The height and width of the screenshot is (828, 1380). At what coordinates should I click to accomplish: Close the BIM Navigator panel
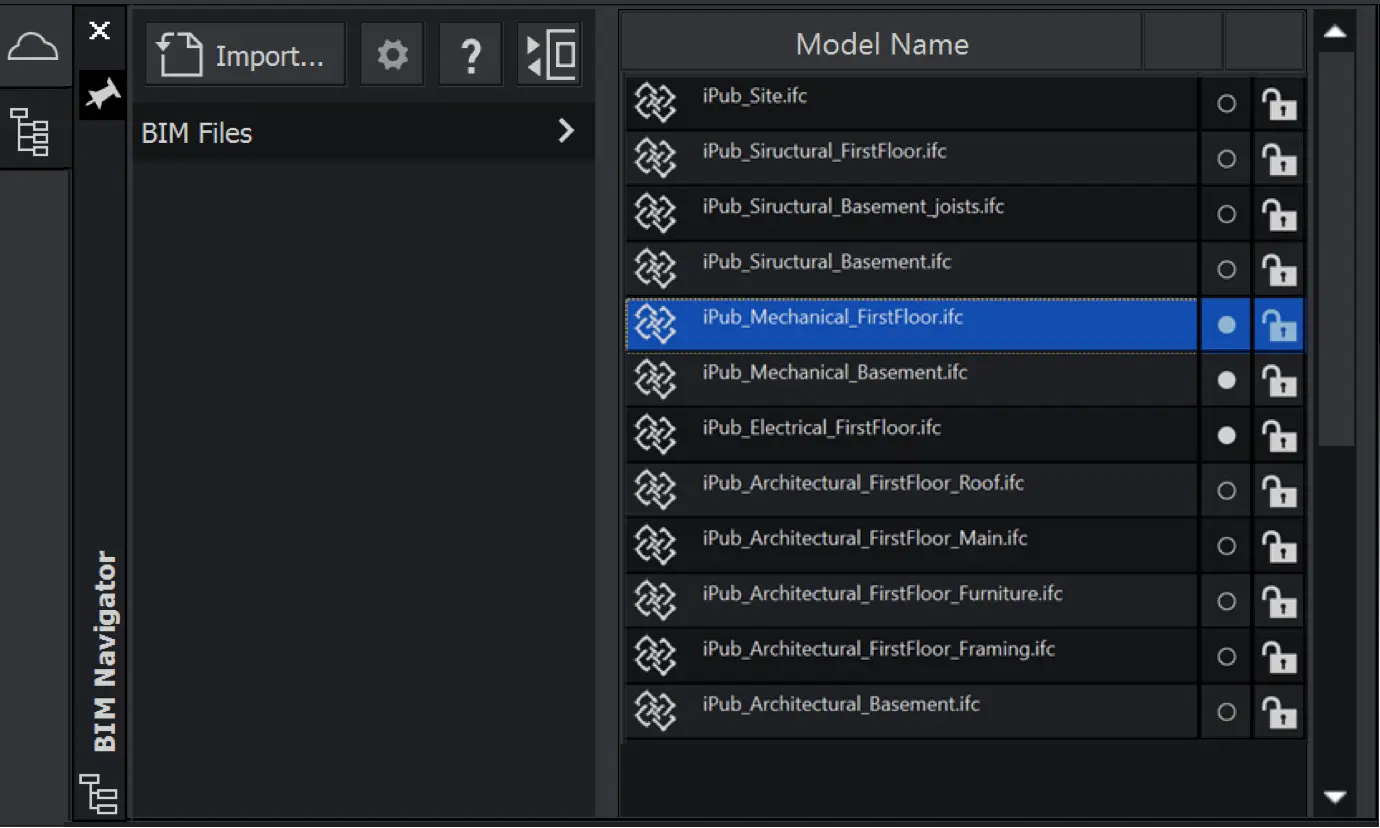click(100, 31)
